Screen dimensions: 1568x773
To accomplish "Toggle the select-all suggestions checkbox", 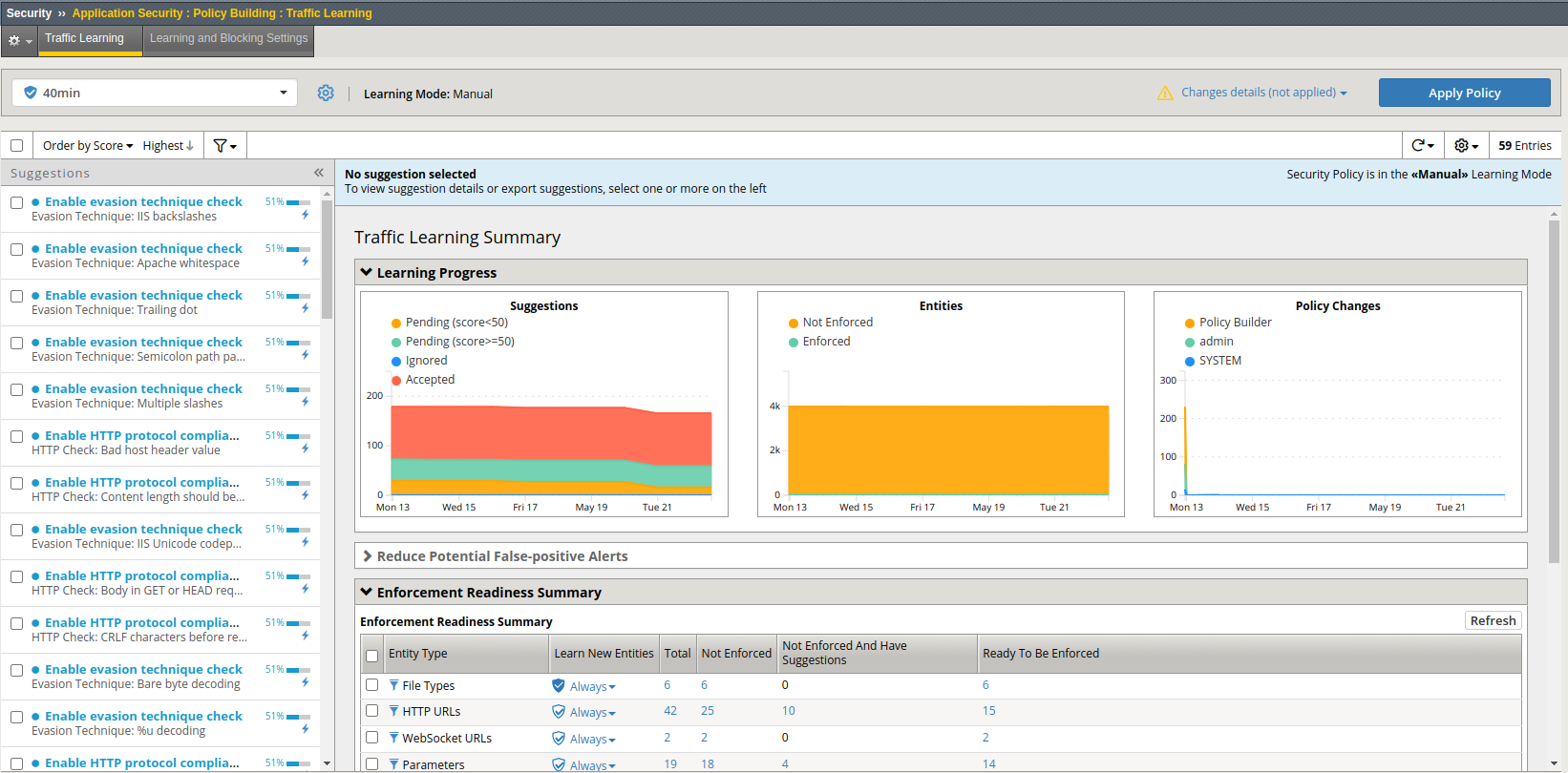I will coord(17,146).
